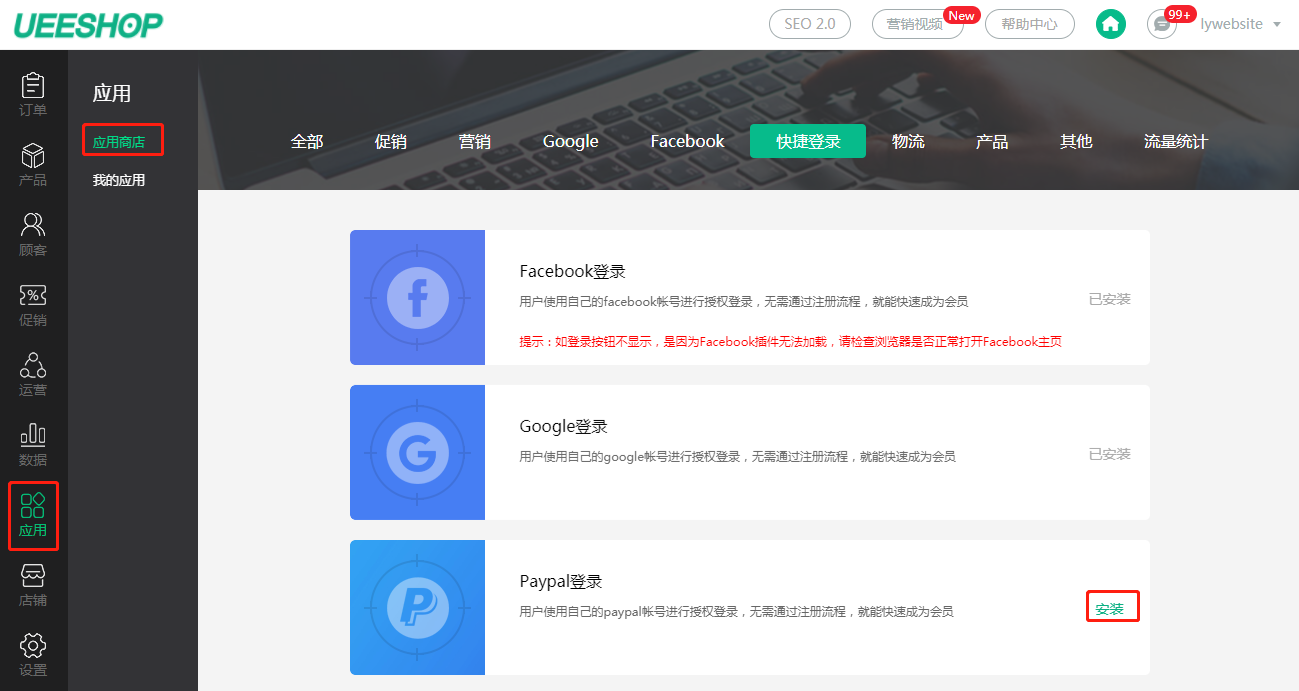Expand the lywebsite account dropdown

point(1240,24)
